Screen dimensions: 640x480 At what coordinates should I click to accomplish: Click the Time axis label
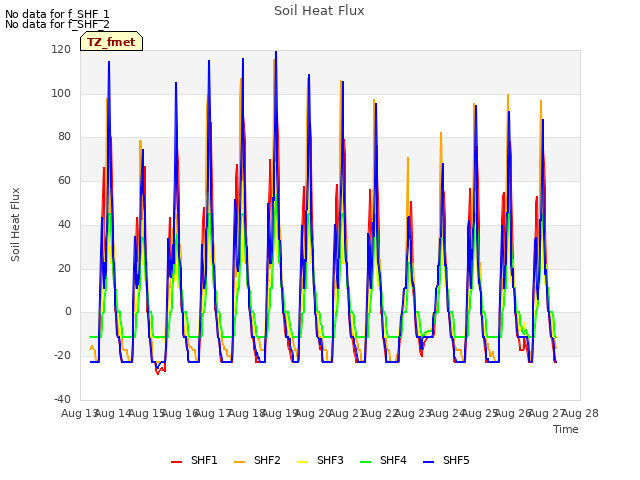(x=566, y=429)
